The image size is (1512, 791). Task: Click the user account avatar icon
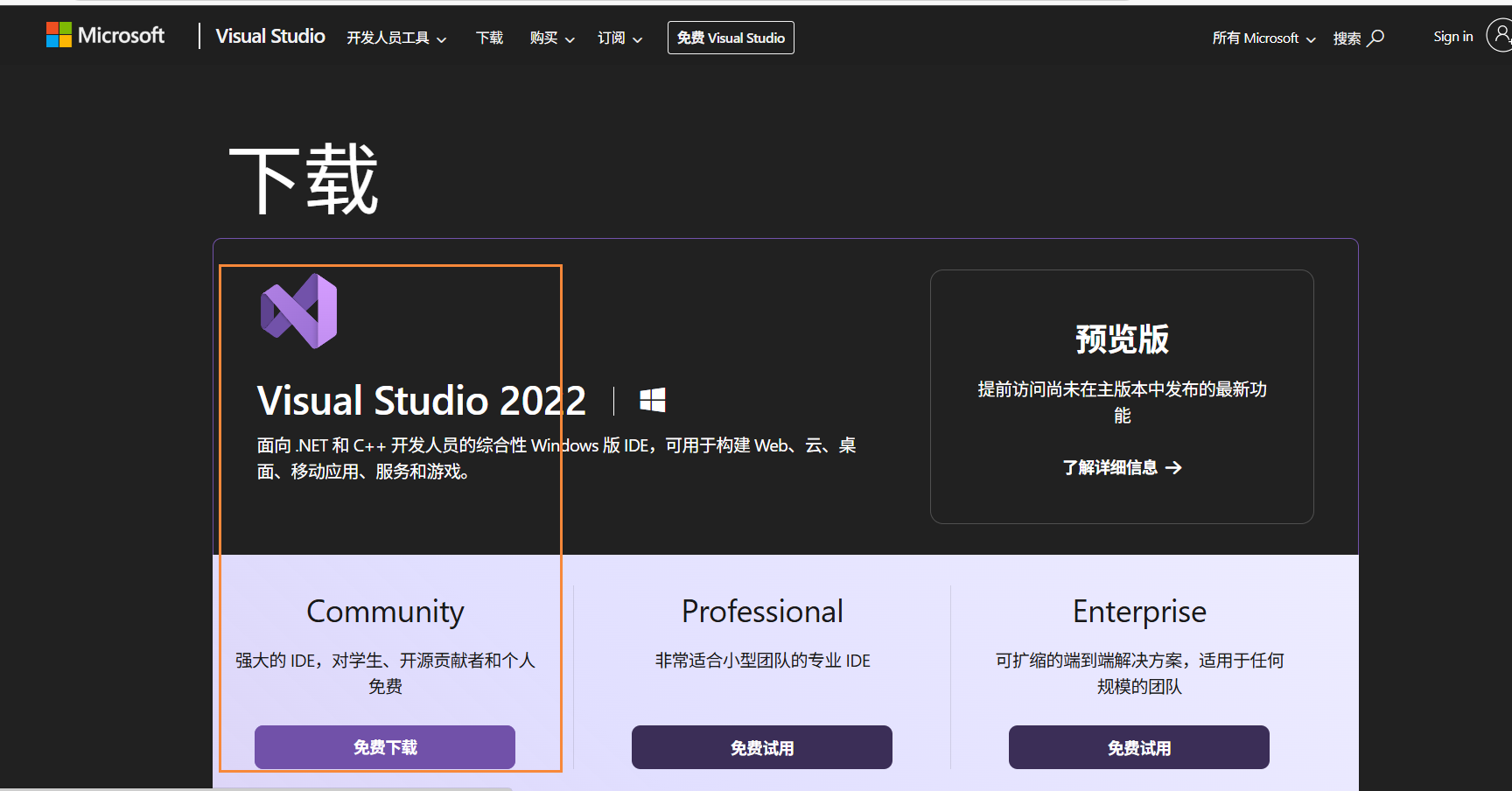click(x=1500, y=37)
